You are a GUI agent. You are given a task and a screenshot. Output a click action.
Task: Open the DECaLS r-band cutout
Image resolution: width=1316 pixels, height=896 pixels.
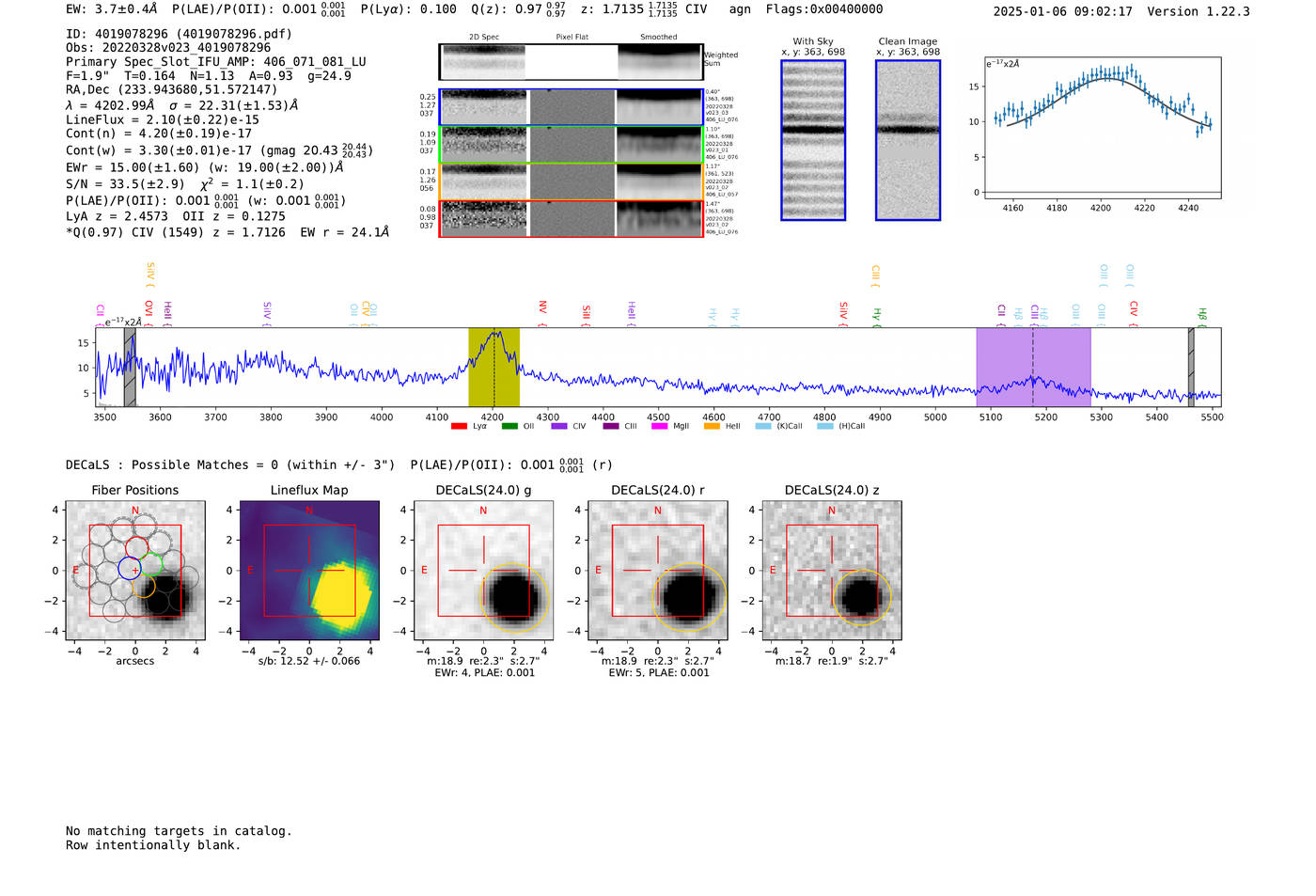(x=657, y=571)
